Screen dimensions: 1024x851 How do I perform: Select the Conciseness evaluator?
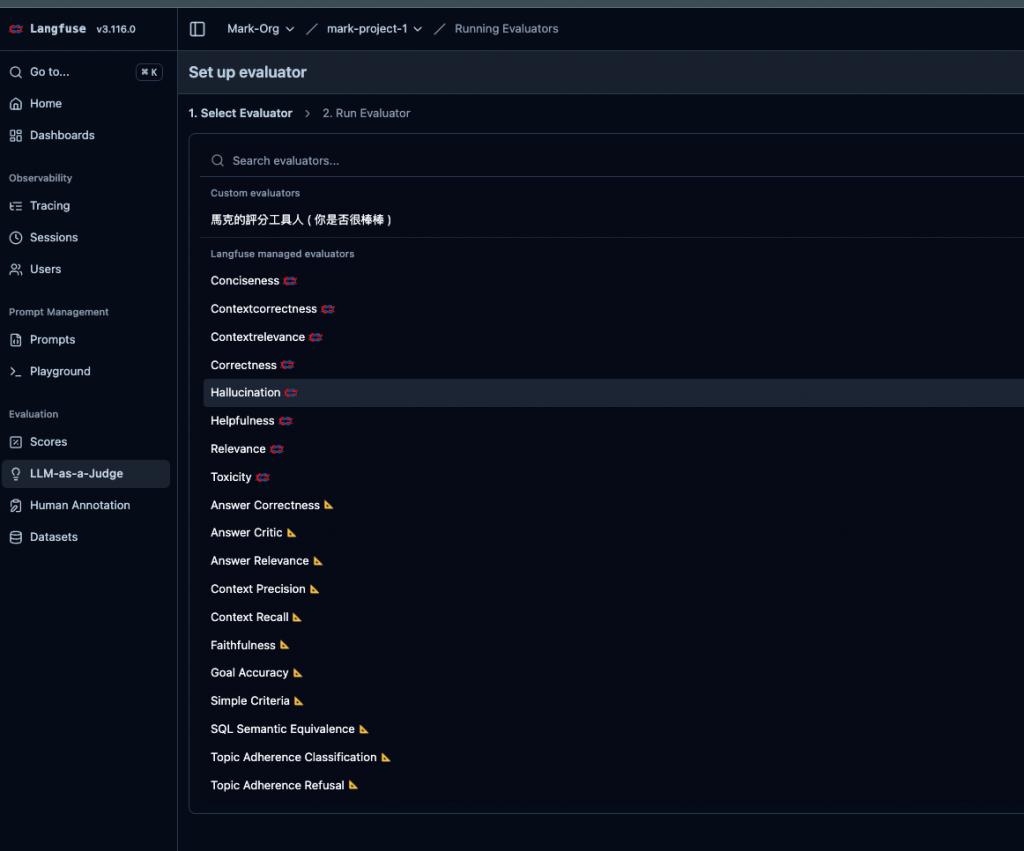point(614,281)
